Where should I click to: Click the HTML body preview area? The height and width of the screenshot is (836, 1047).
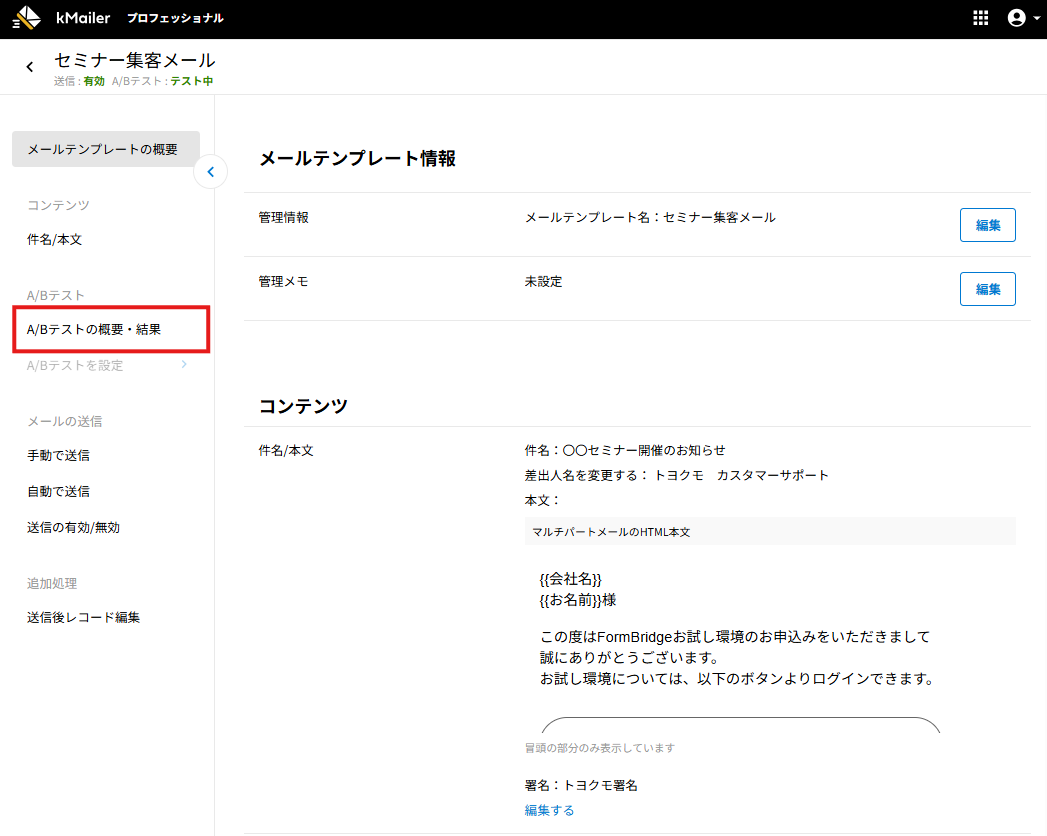[740, 640]
